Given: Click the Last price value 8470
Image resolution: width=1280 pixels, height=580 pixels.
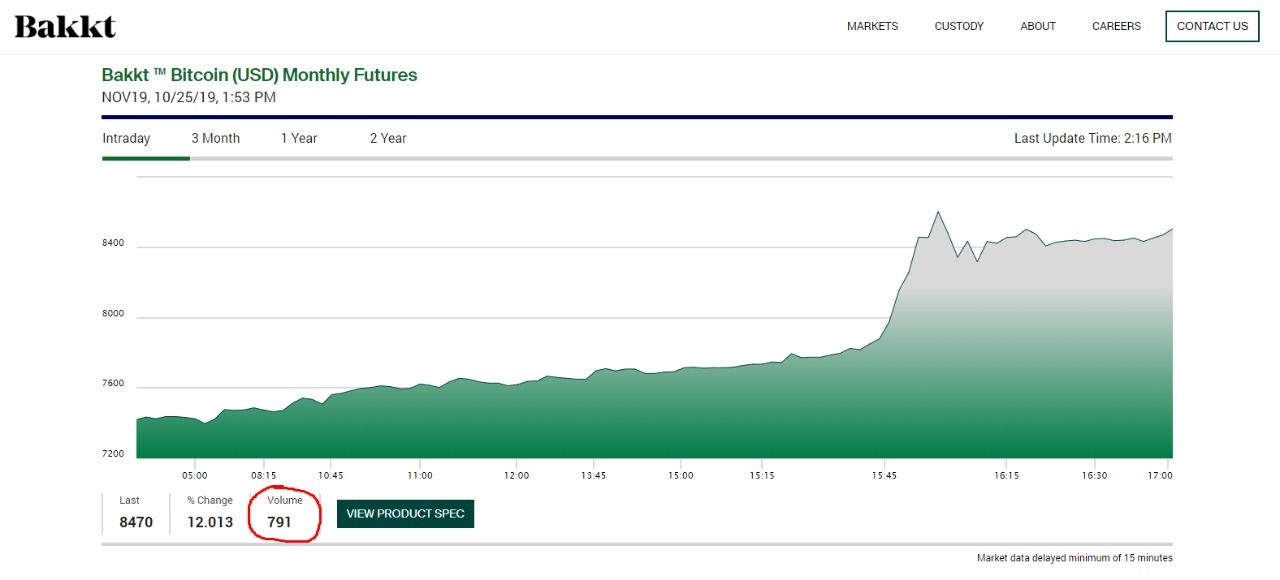Looking at the screenshot, I should tap(136, 522).
